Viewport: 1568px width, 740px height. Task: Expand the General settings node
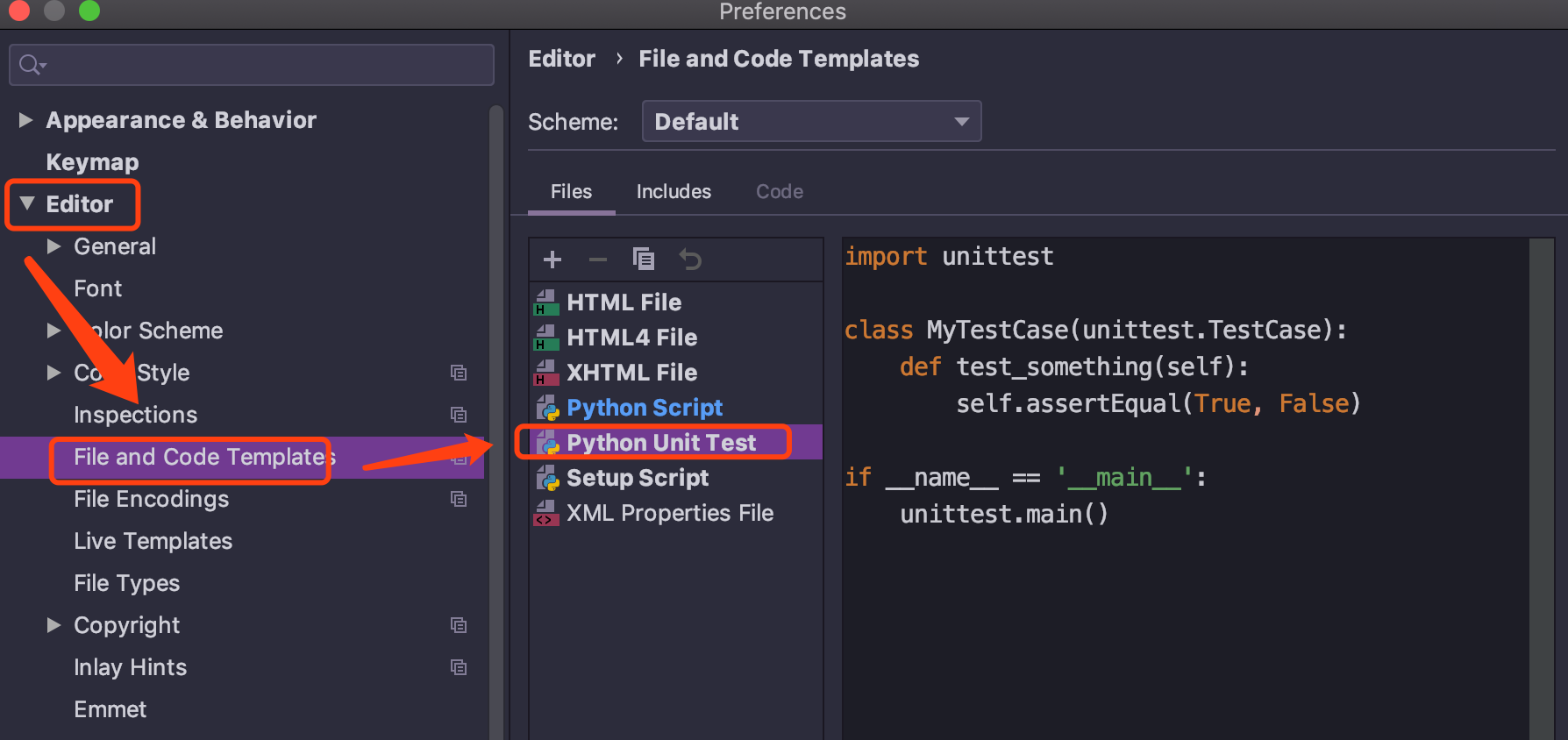pyautogui.click(x=54, y=246)
